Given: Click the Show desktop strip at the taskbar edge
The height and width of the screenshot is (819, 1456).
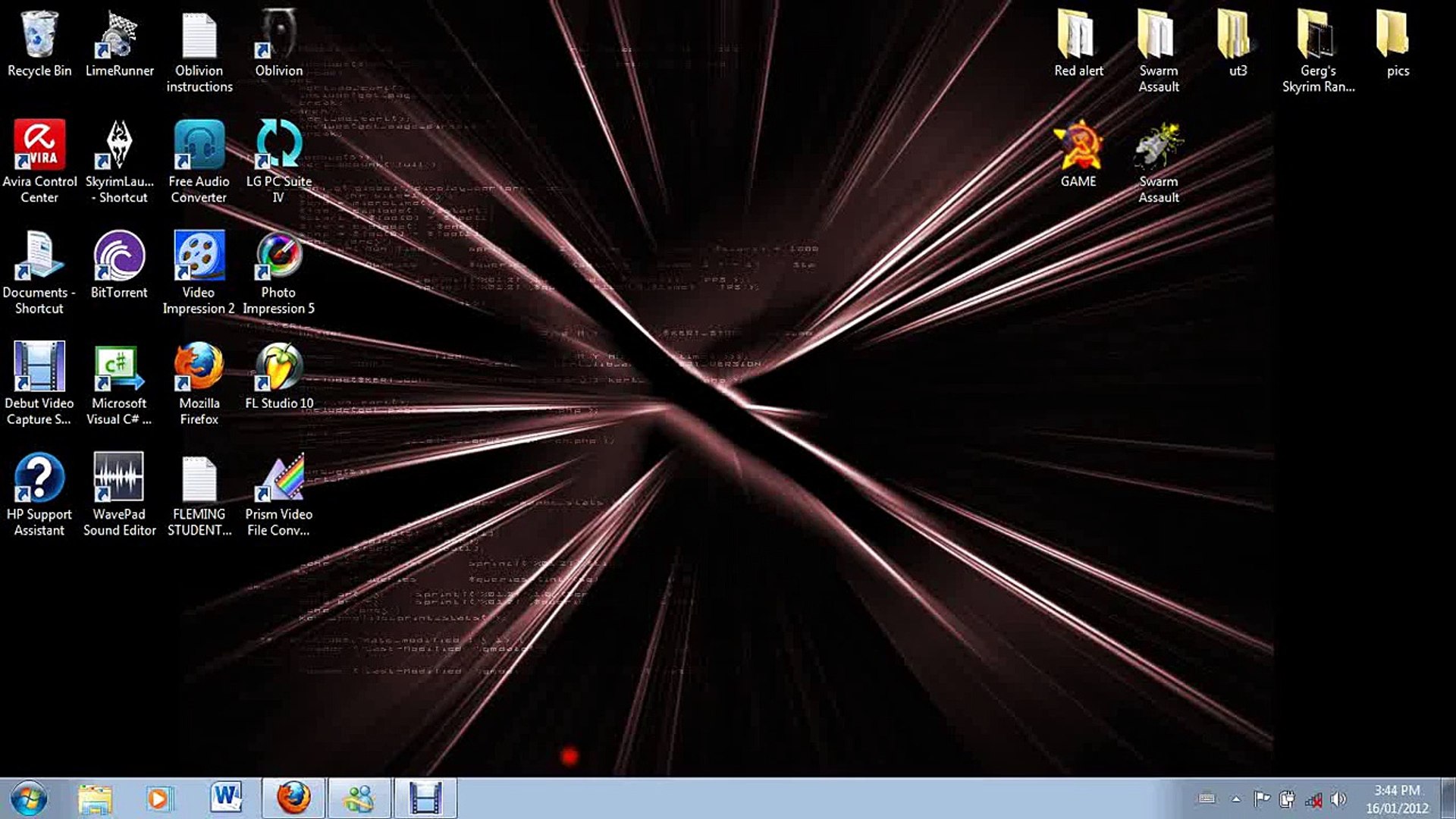Looking at the screenshot, I should pos(1449,799).
